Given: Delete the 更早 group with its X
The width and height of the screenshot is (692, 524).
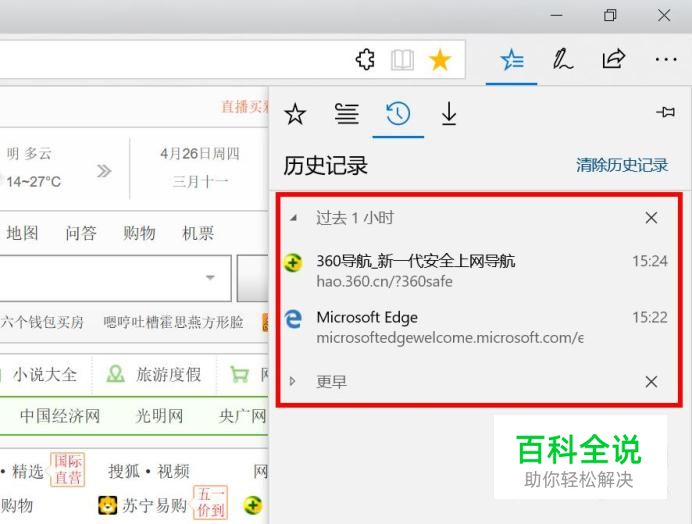Looking at the screenshot, I should pyautogui.click(x=651, y=381).
